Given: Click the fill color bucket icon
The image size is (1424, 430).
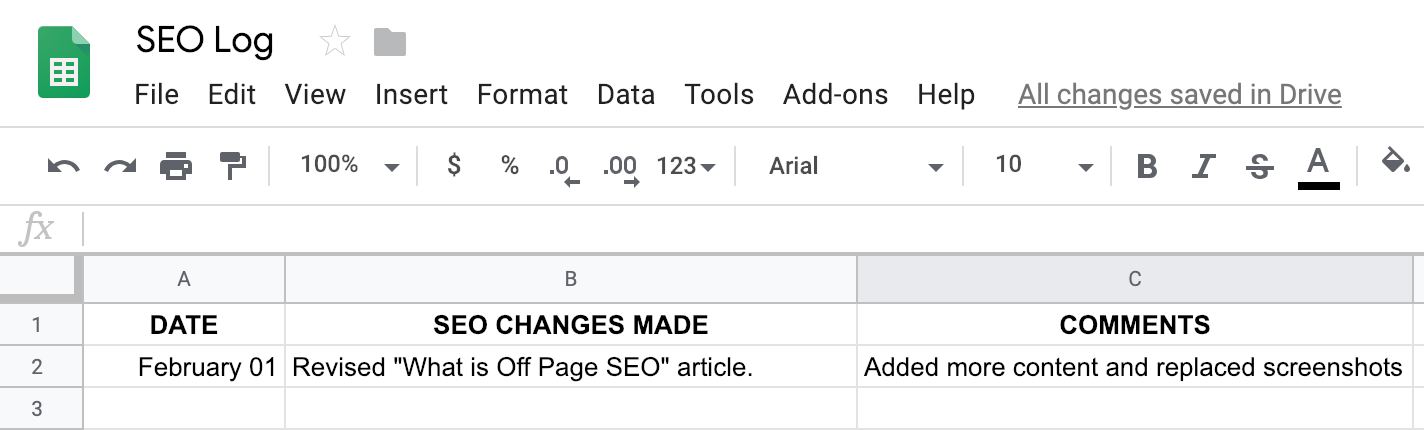Looking at the screenshot, I should (x=1395, y=163).
